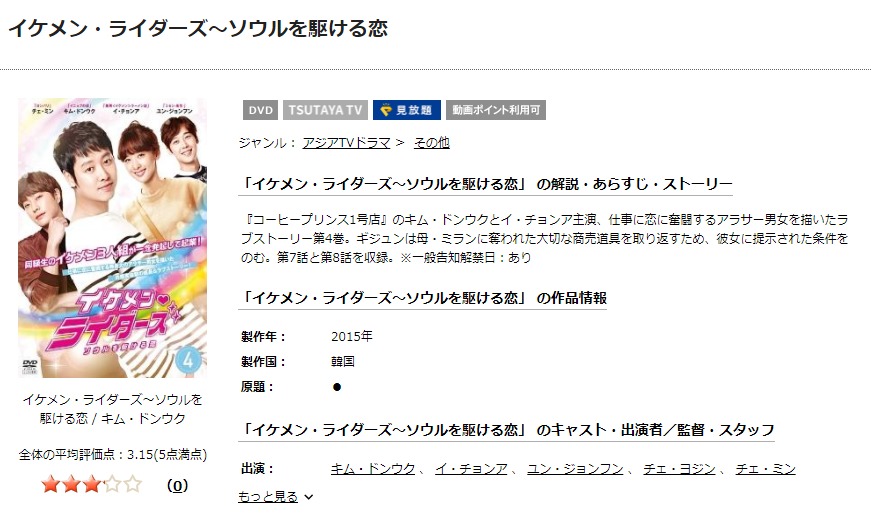Open the アジアTVドラマ genre link

click(x=347, y=143)
